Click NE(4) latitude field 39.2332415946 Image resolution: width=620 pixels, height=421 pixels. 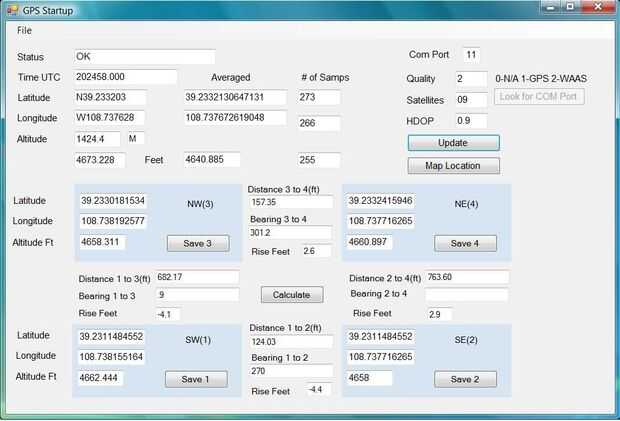pos(381,201)
